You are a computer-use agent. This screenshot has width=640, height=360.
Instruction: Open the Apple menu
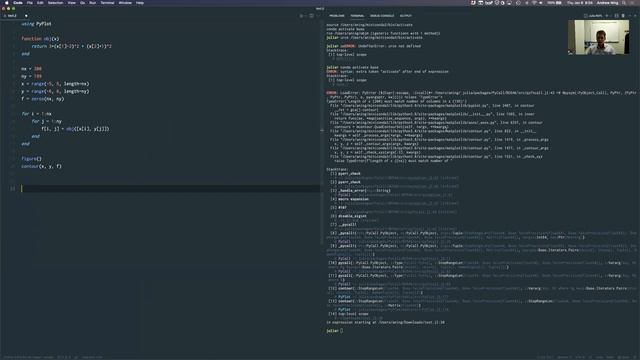7,2
